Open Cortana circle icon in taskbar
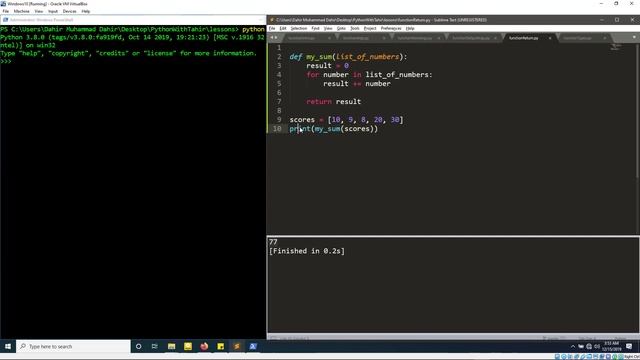Viewport: 640px width, 360px height. click(138, 346)
